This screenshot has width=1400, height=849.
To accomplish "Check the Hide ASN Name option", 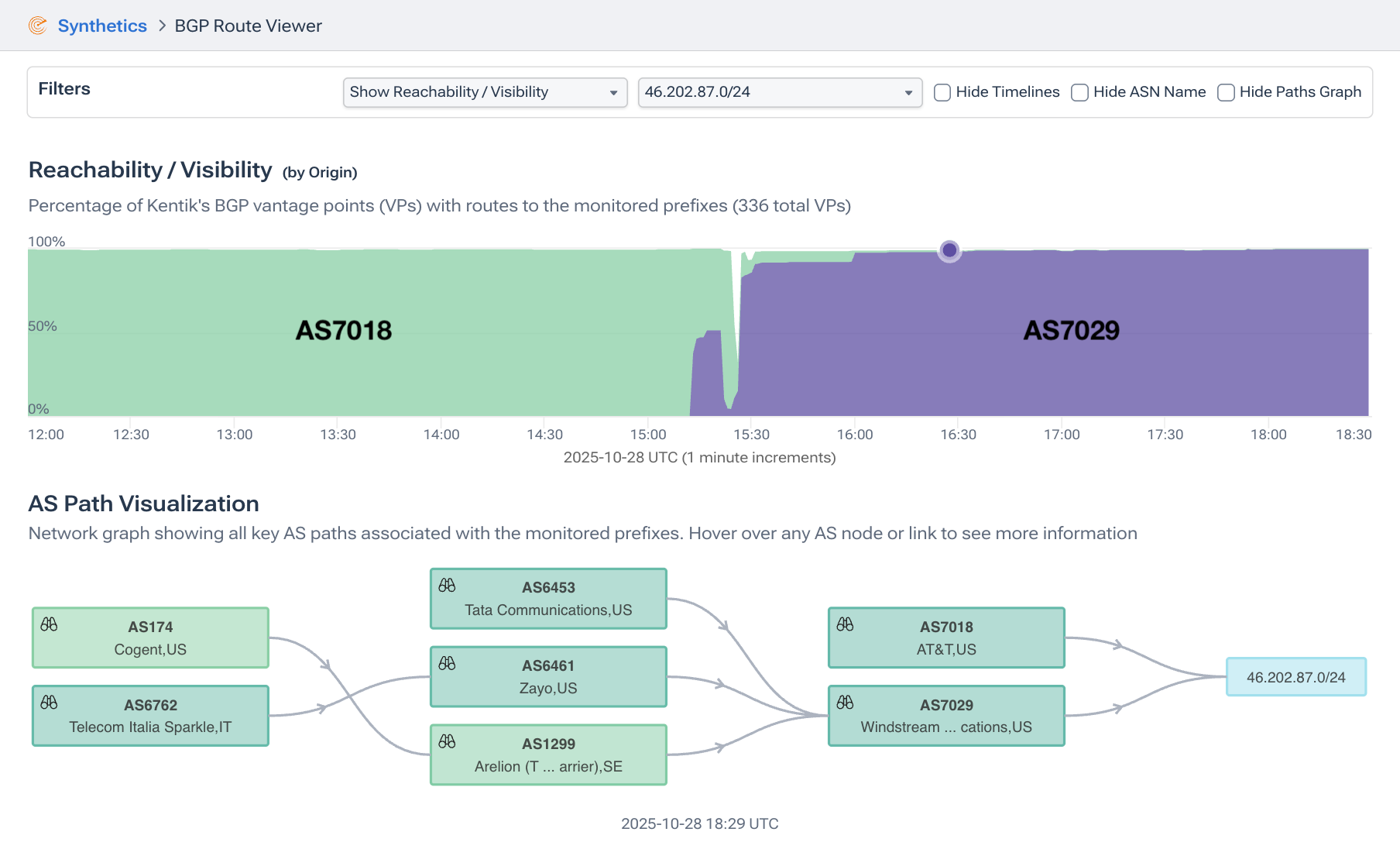I will click(1079, 92).
